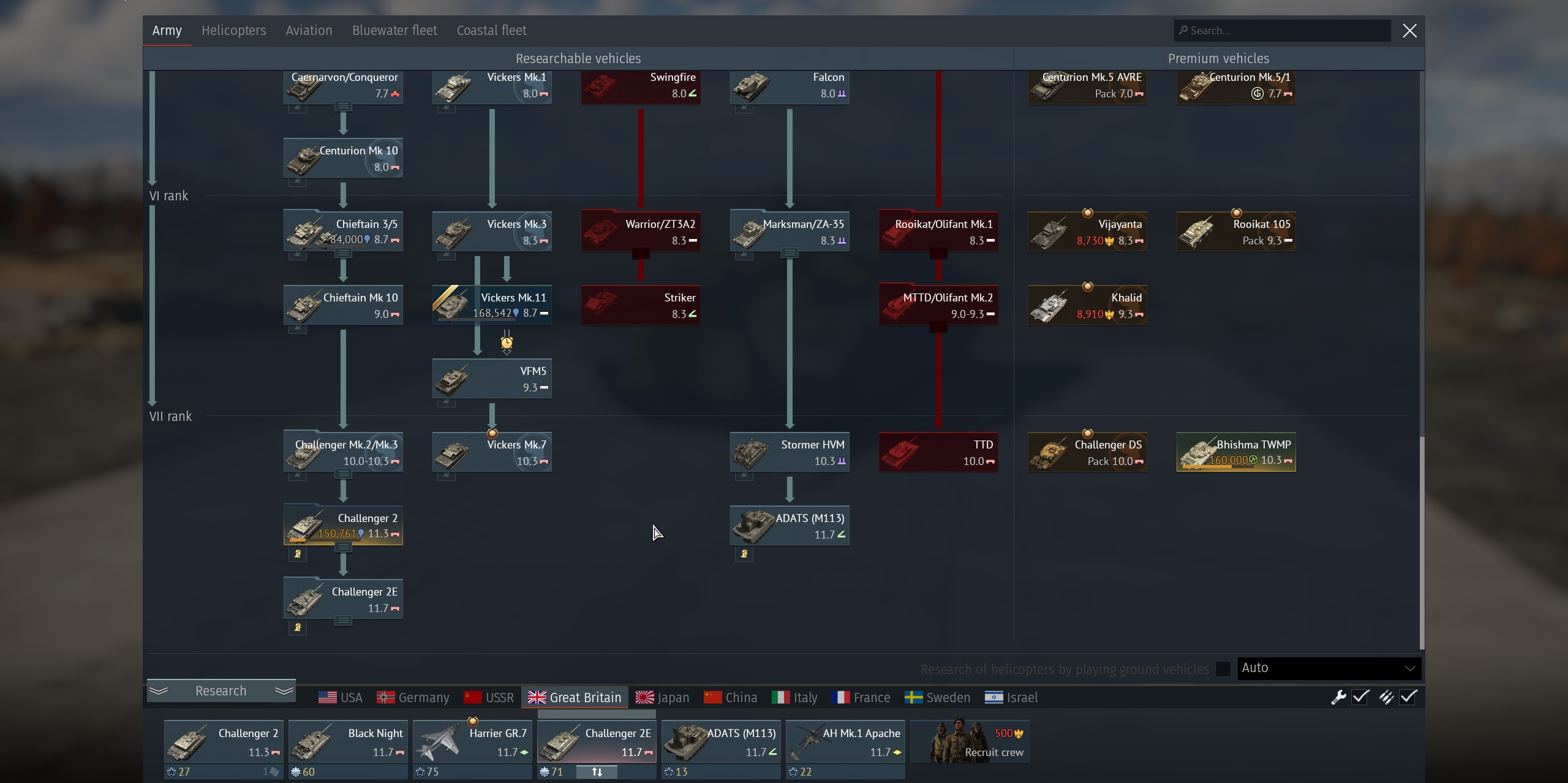Select the Bhishma TWMP premium vehicle card
The height and width of the screenshot is (783, 1568).
[x=1236, y=452]
